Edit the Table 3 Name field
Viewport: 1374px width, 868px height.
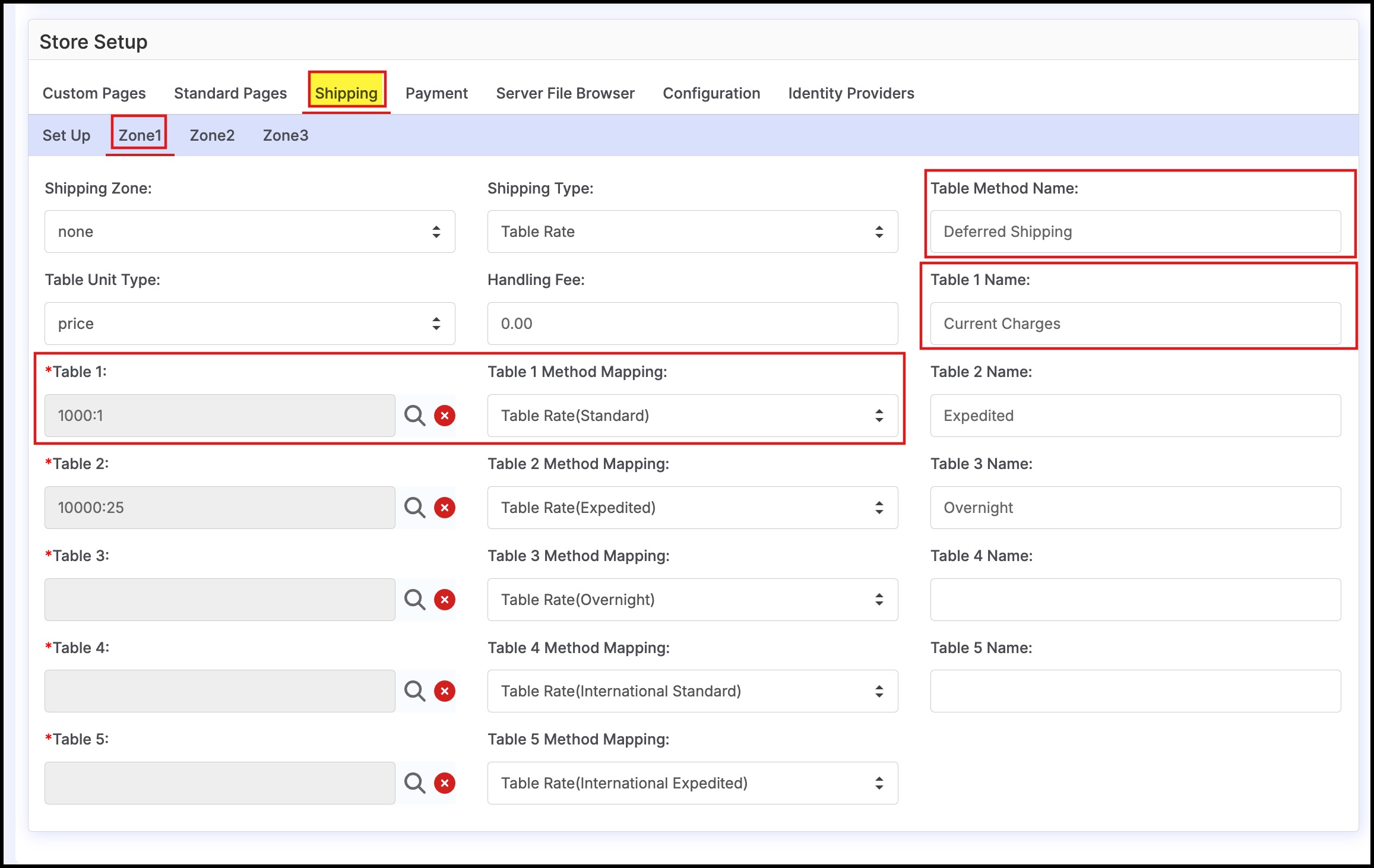[x=1135, y=508]
